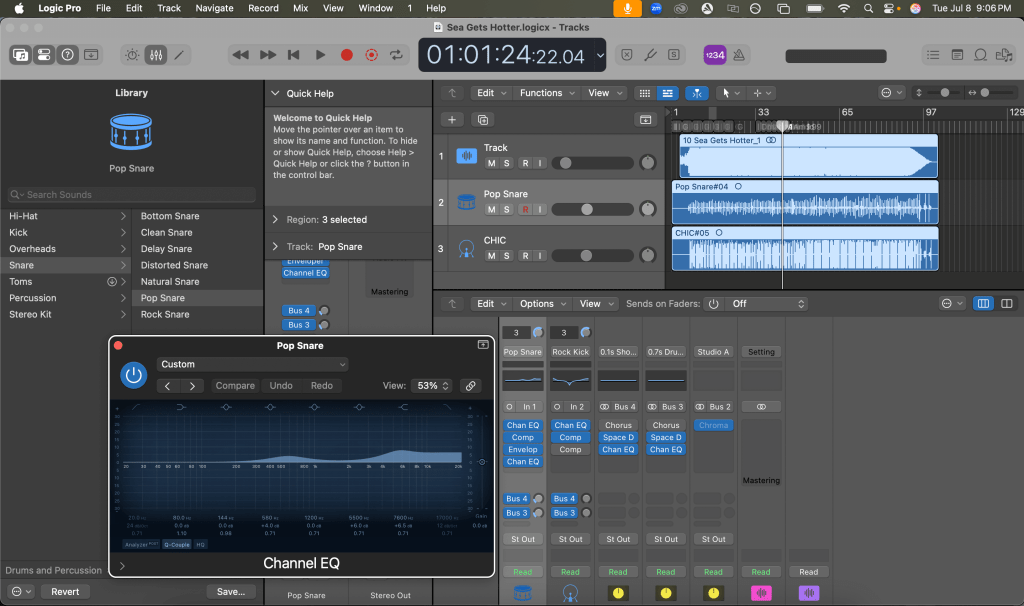Toggle the Channel EQ power button
This screenshot has height=606, width=1024.
click(x=133, y=375)
